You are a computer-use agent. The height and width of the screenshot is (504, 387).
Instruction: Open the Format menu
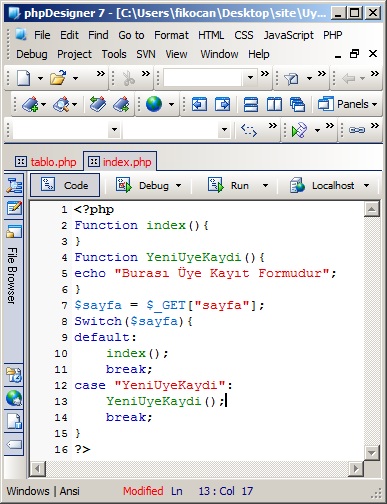(171, 35)
